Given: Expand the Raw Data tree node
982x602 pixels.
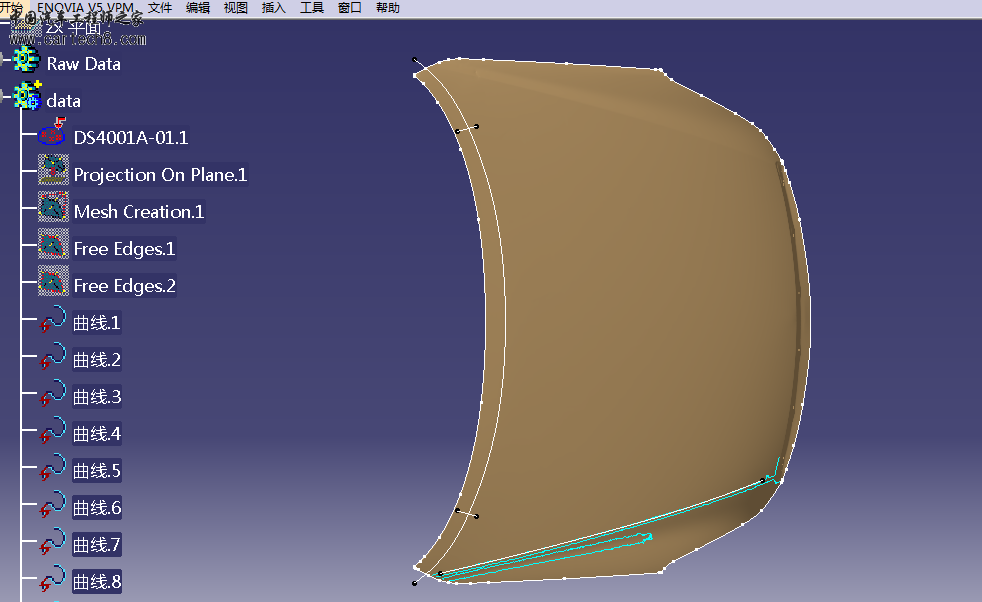Looking at the screenshot, I should click(x=5, y=62).
